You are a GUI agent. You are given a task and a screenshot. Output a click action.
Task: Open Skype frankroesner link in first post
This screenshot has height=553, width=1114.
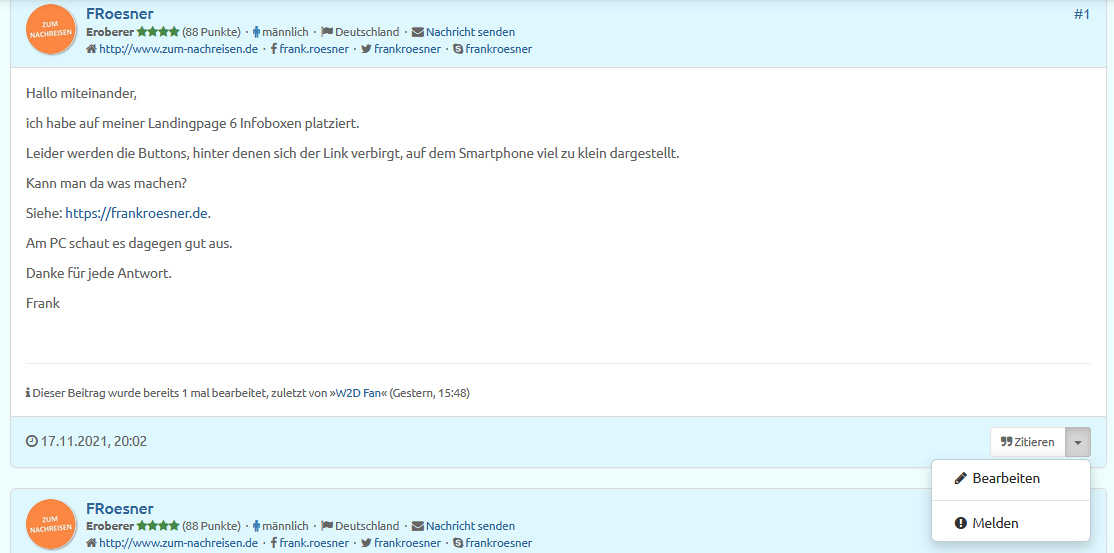(499, 49)
